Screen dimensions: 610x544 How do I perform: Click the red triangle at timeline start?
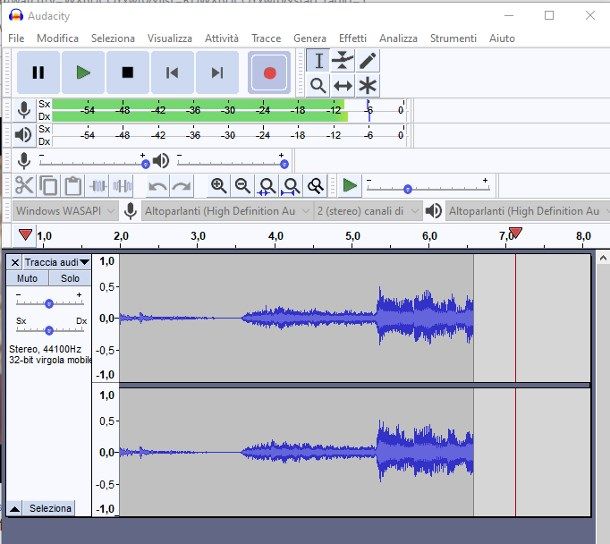point(25,235)
